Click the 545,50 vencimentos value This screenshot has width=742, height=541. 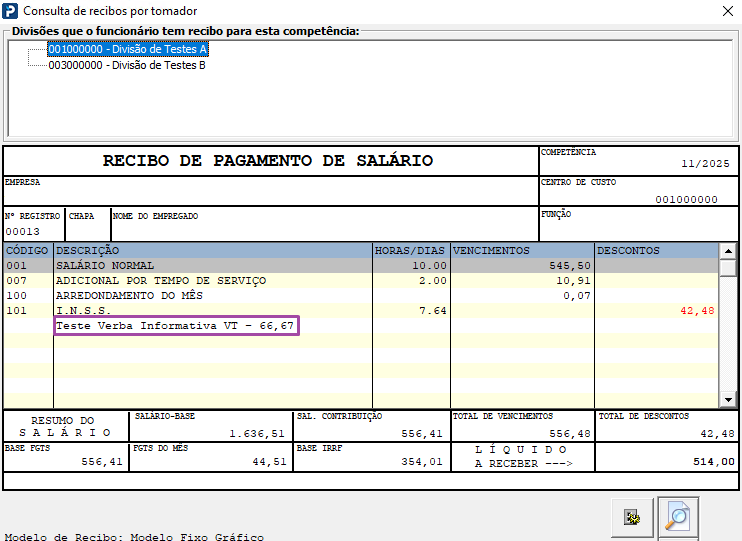click(570, 266)
